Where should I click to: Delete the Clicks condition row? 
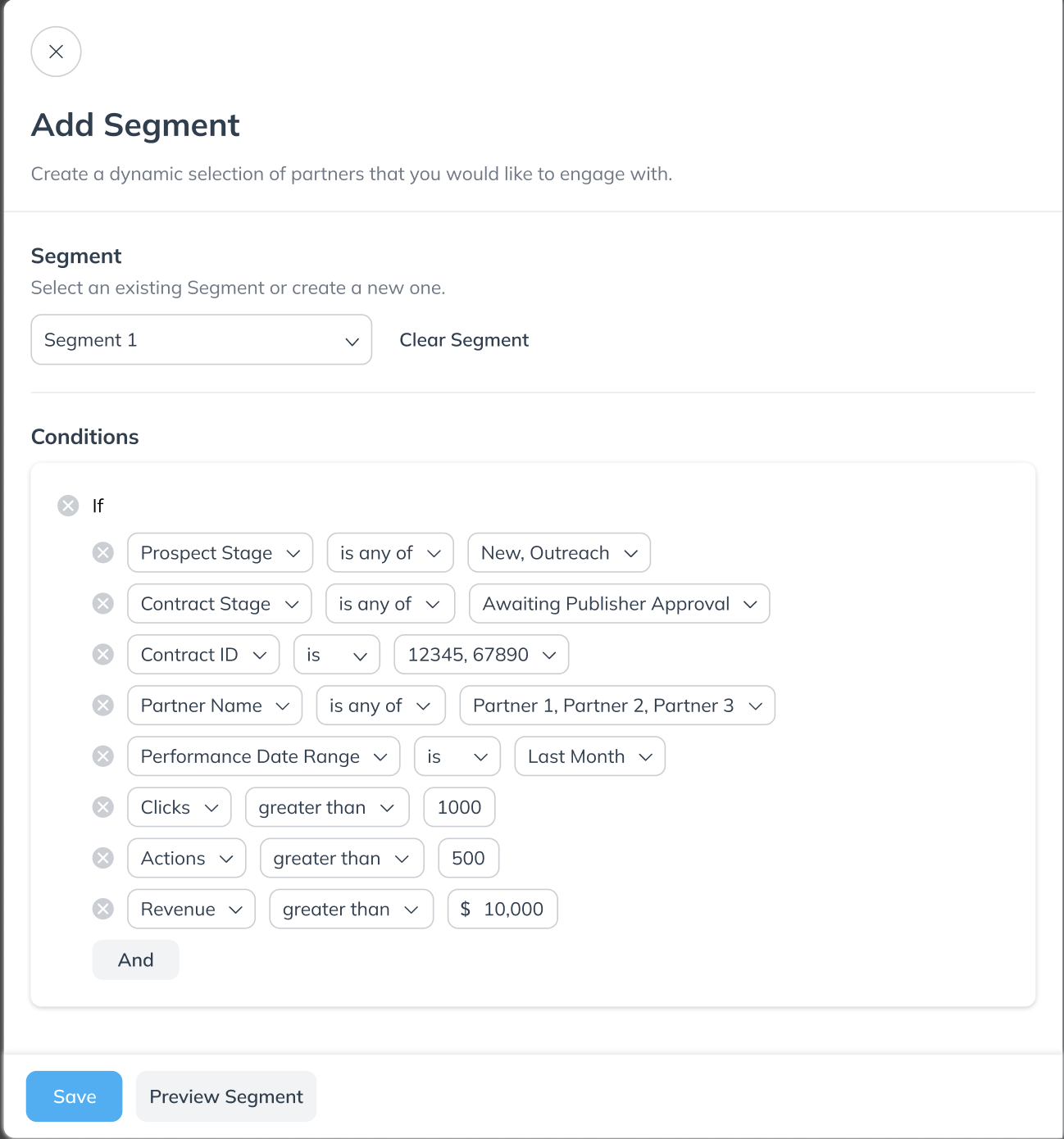pos(103,807)
